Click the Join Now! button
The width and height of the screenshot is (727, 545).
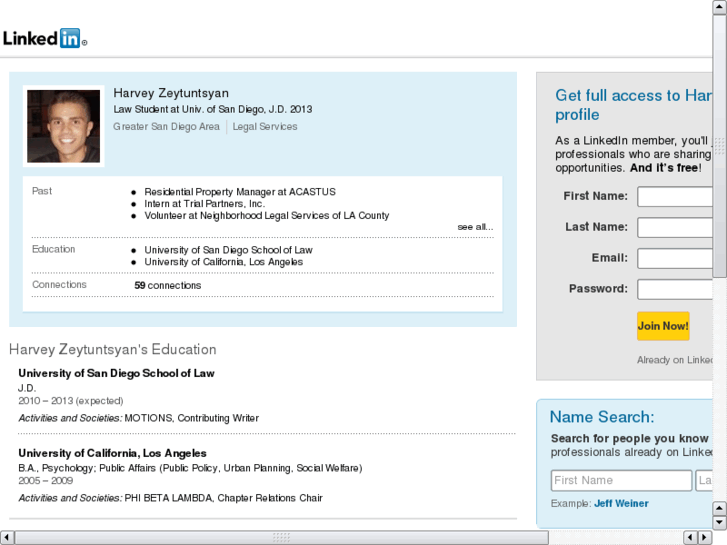pyautogui.click(x=663, y=326)
